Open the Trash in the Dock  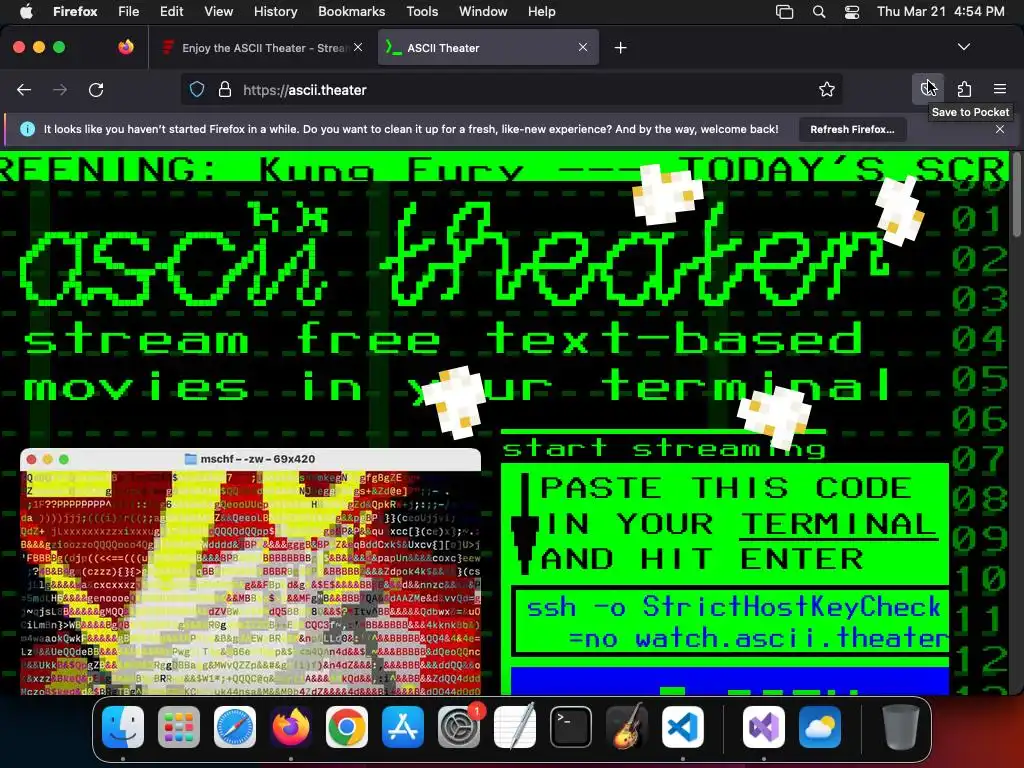tap(901, 727)
